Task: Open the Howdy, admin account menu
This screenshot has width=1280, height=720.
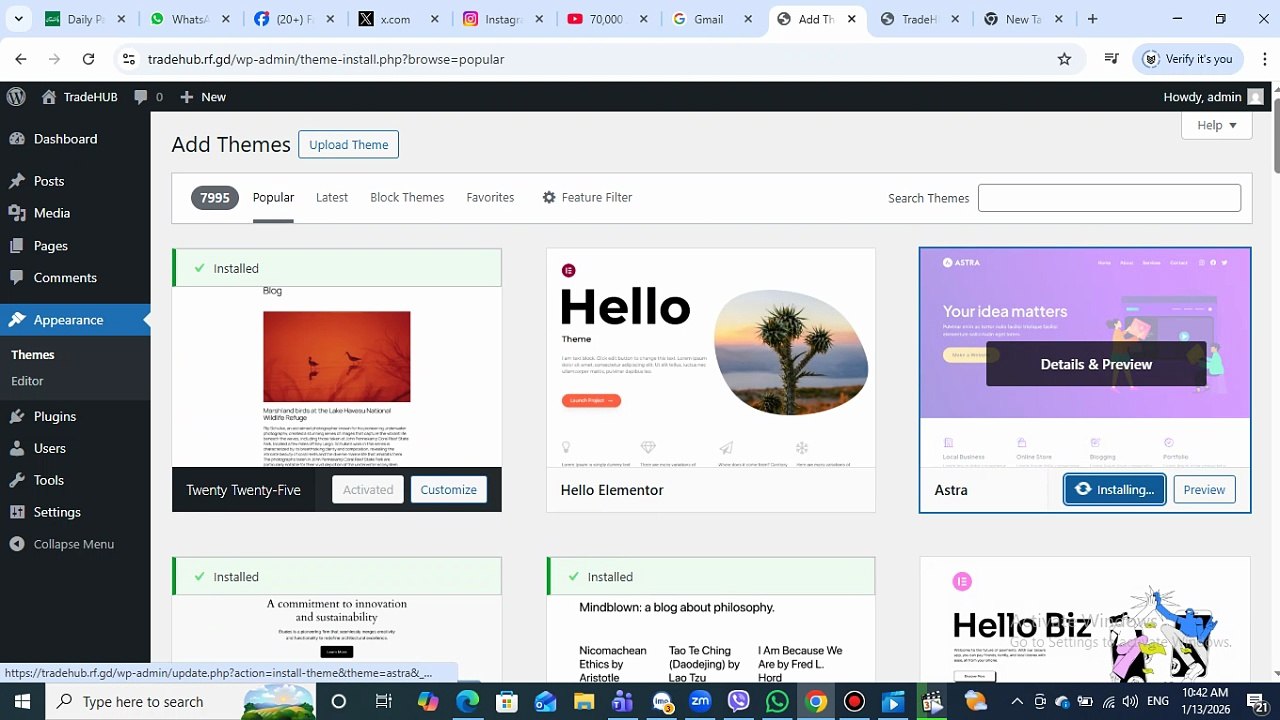Action: (x=1213, y=97)
